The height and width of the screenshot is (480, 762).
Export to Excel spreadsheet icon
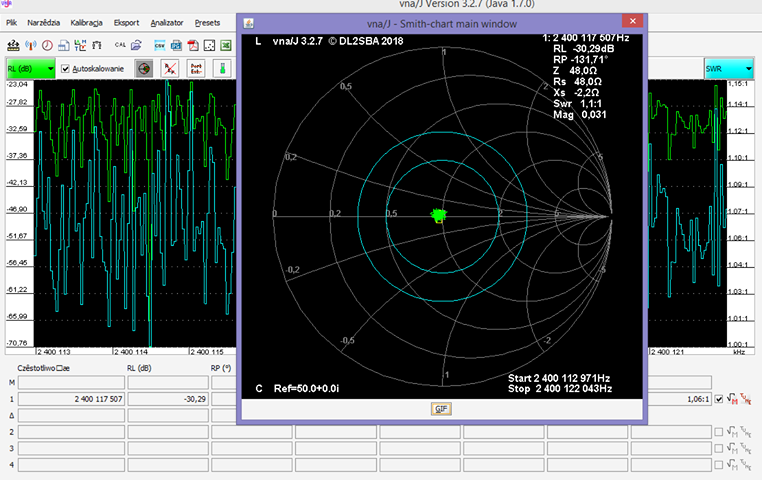226,46
